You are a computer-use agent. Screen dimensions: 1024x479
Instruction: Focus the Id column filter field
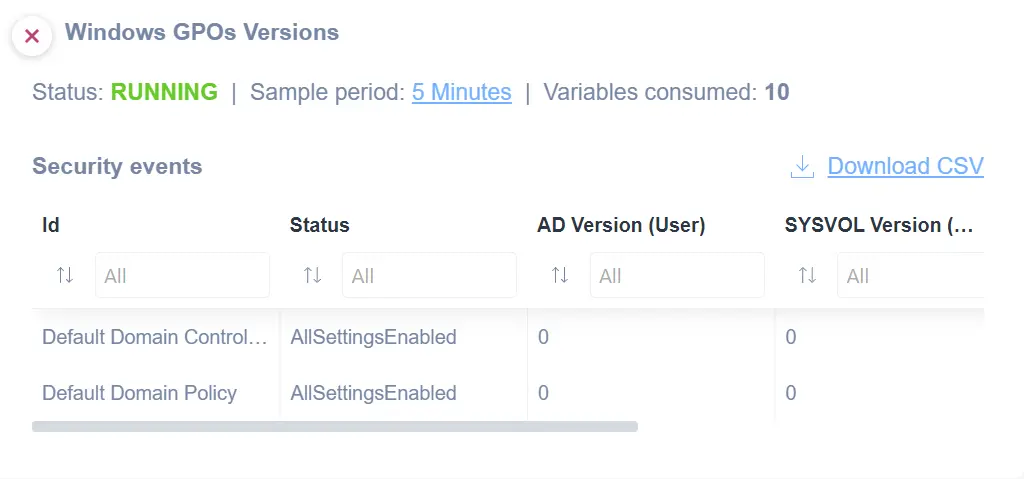click(x=182, y=275)
